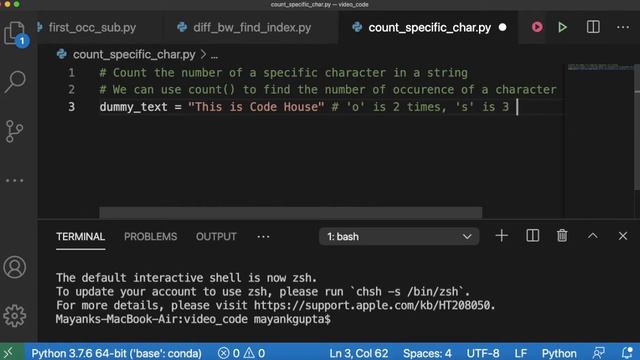Click the dummy_text variable on line 3

click(x=133, y=107)
